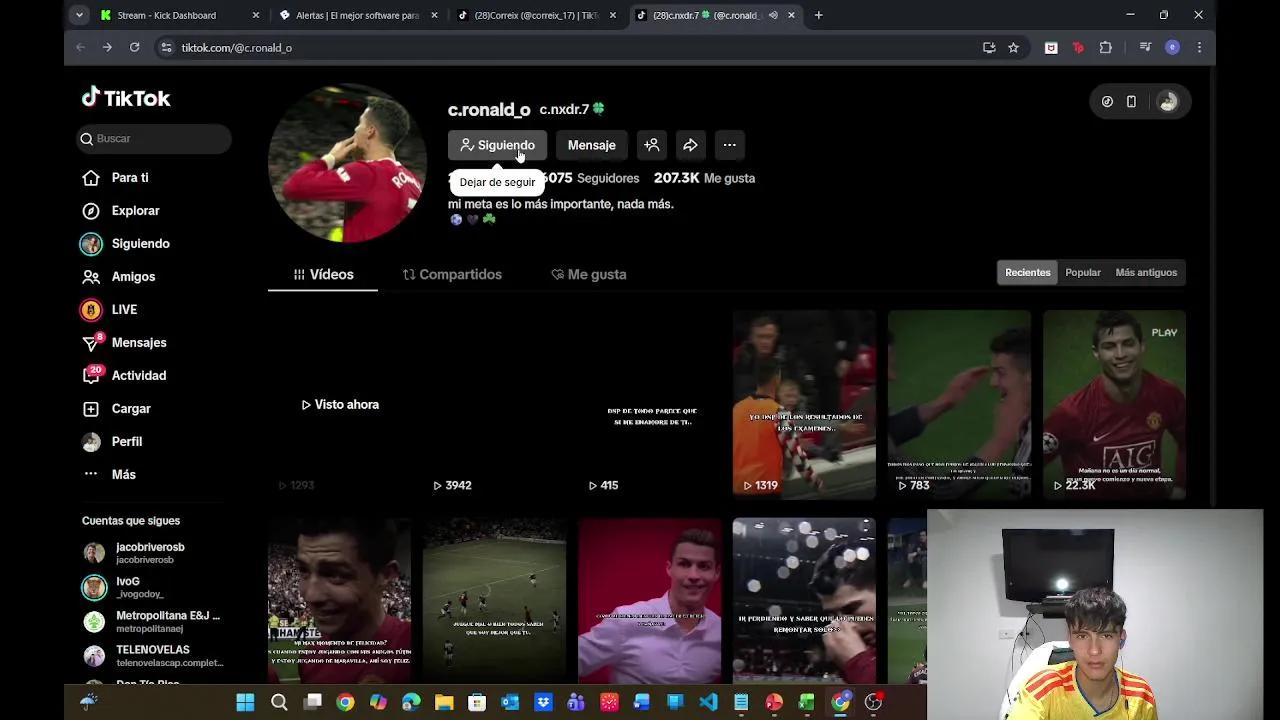Open the three-dot profile options menu

[730, 145]
